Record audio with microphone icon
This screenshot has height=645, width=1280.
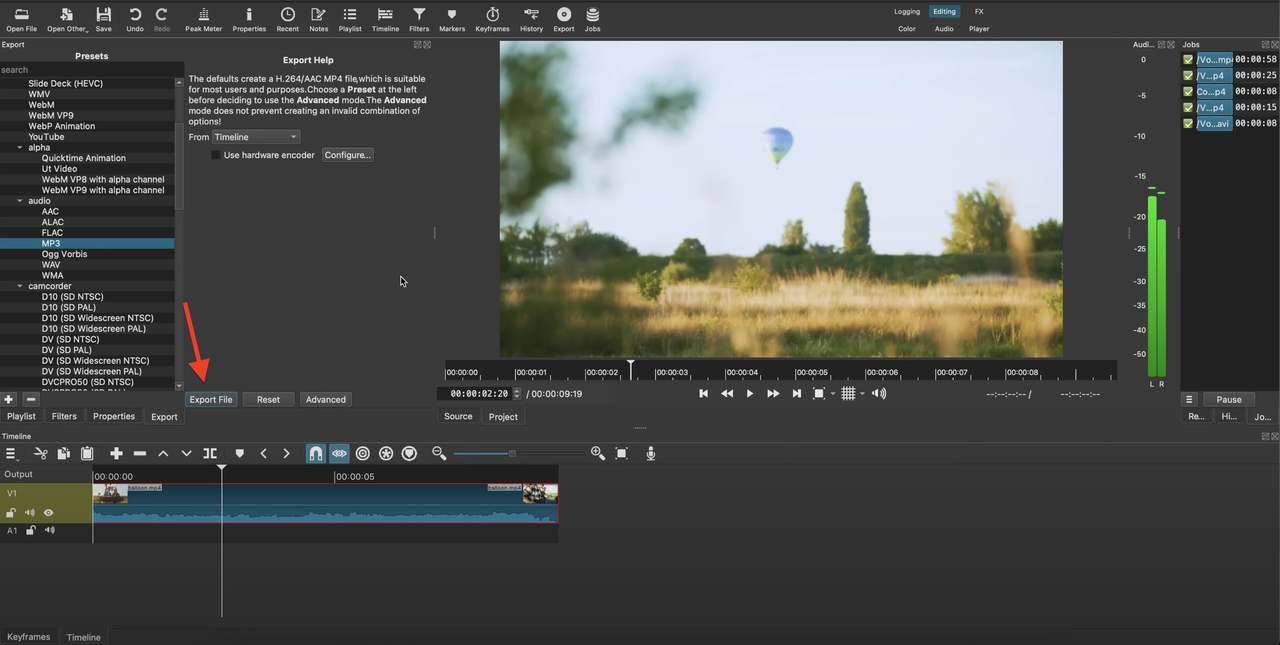click(x=651, y=454)
